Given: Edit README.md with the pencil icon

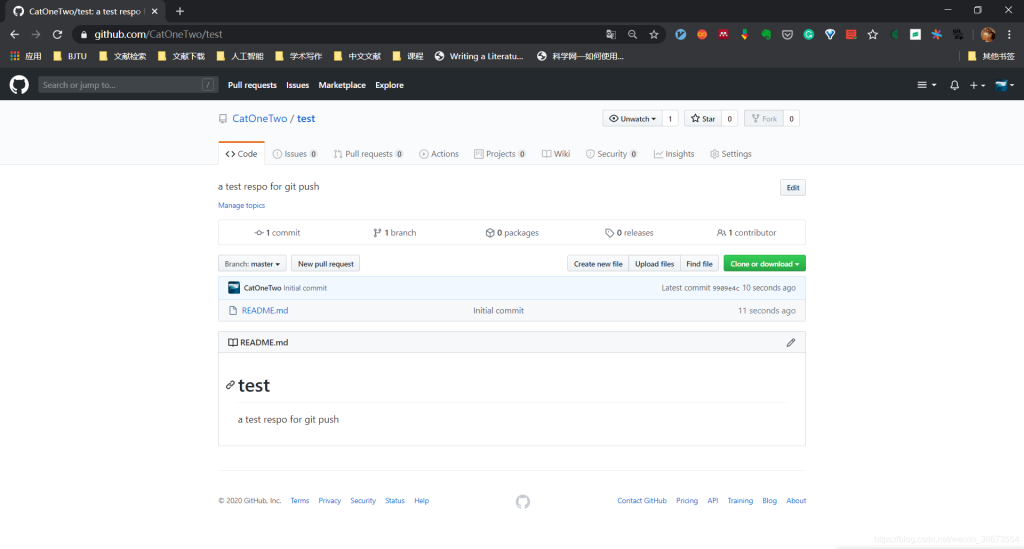Looking at the screenshot, I should [790, 342].
